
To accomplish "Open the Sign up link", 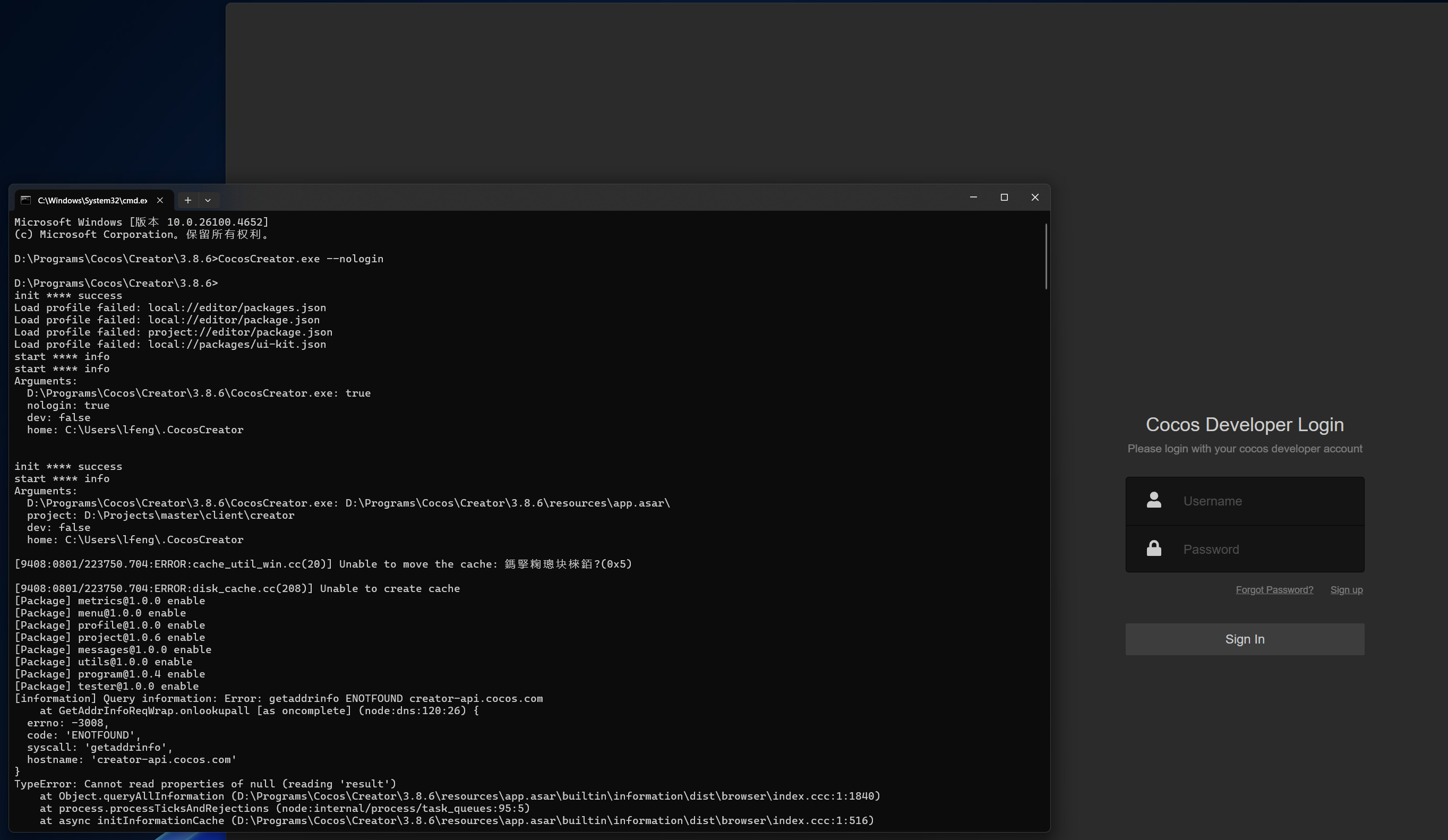I will click(1346, 589).
